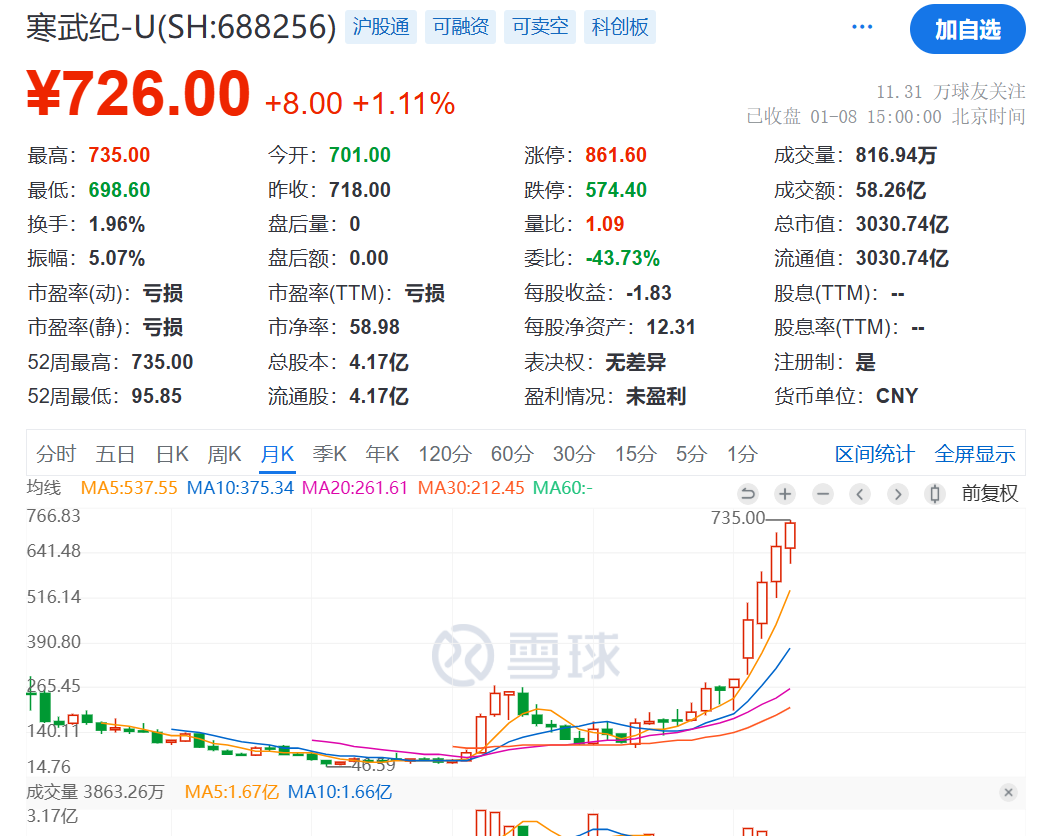The height and width of the screenshot is (836, 1052).
Task: Close the volume indicator panel
Action: tap(1008, 792)
